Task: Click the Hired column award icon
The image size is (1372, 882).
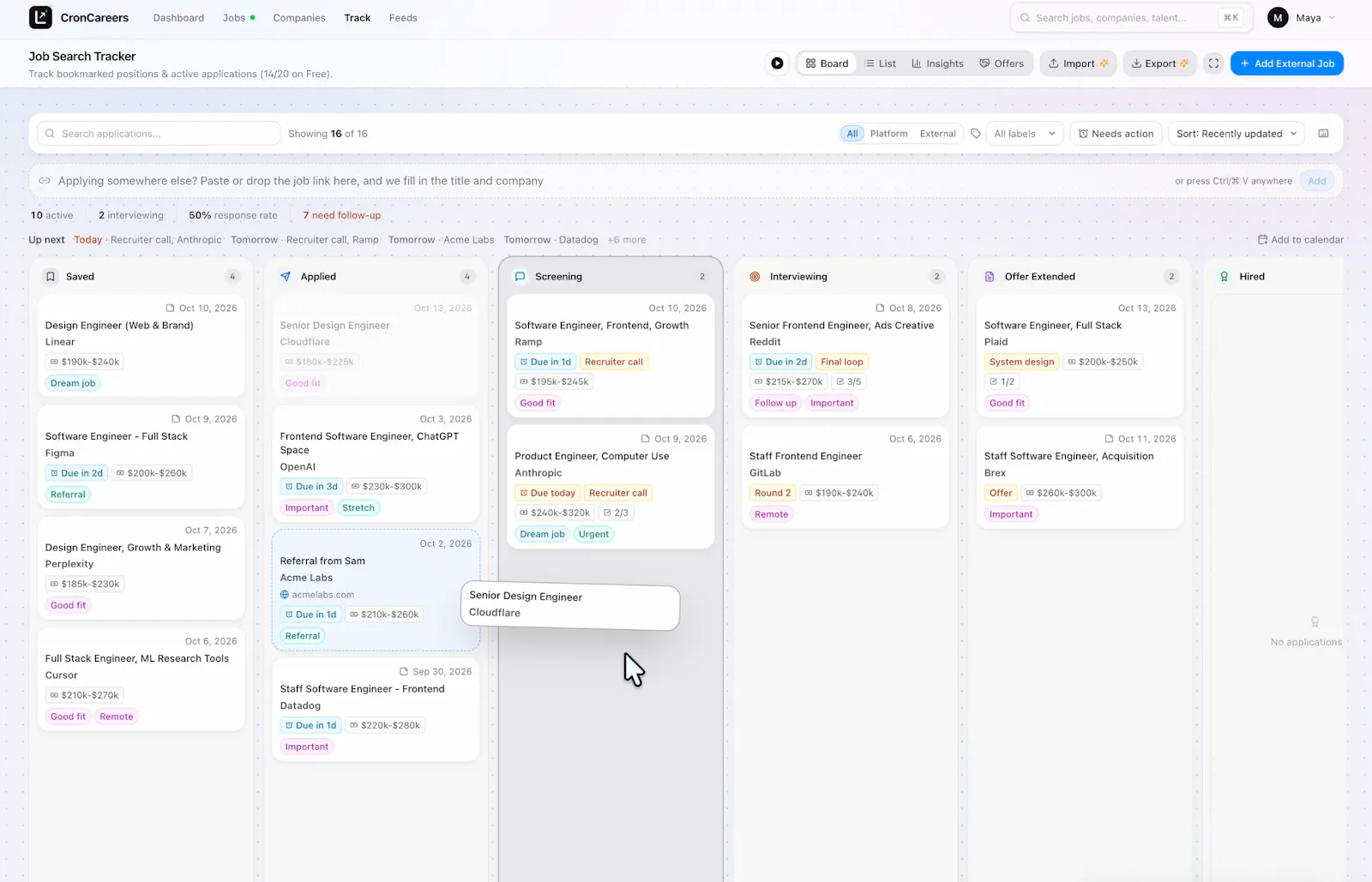Action: (1225, 277)
